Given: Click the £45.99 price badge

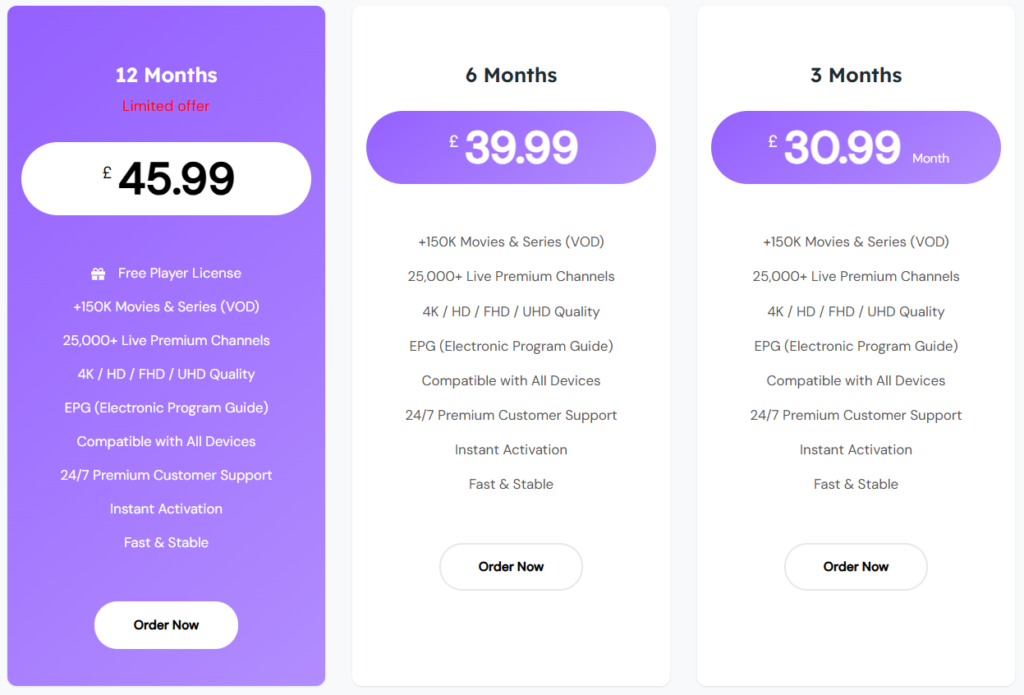Looking at the screenshot, I should [x=166, y=179].
